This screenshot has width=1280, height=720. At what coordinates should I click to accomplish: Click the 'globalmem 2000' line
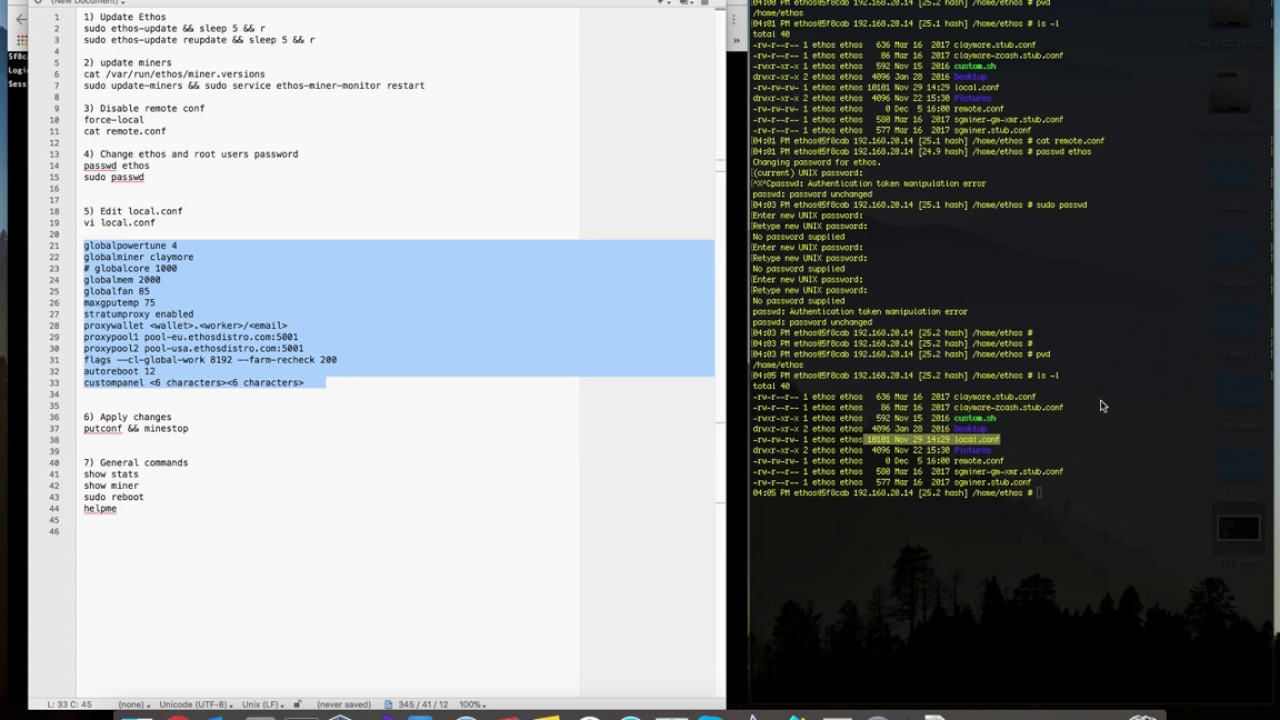click(x=122, y=280)
